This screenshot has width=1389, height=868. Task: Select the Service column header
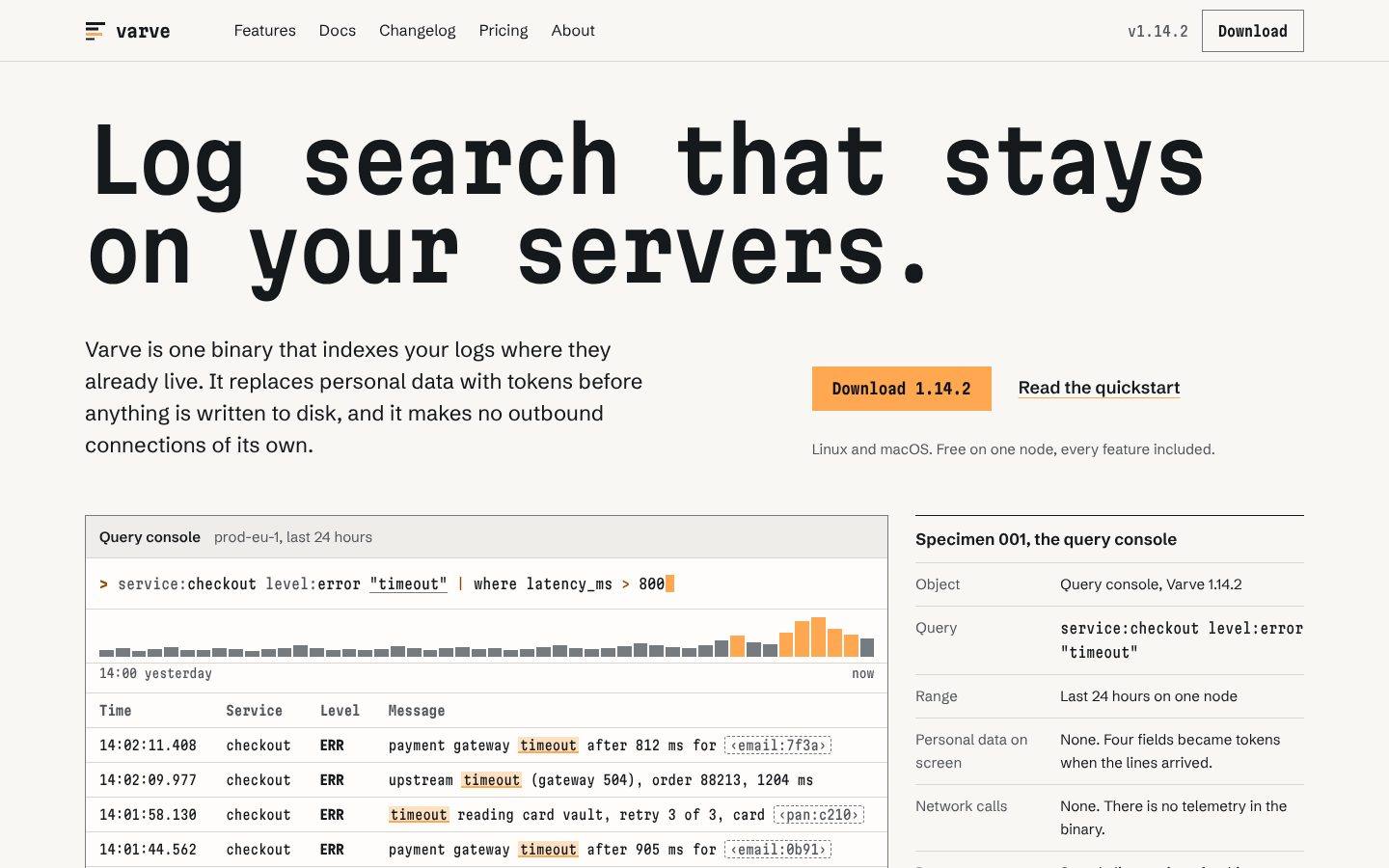click(254, 711)
